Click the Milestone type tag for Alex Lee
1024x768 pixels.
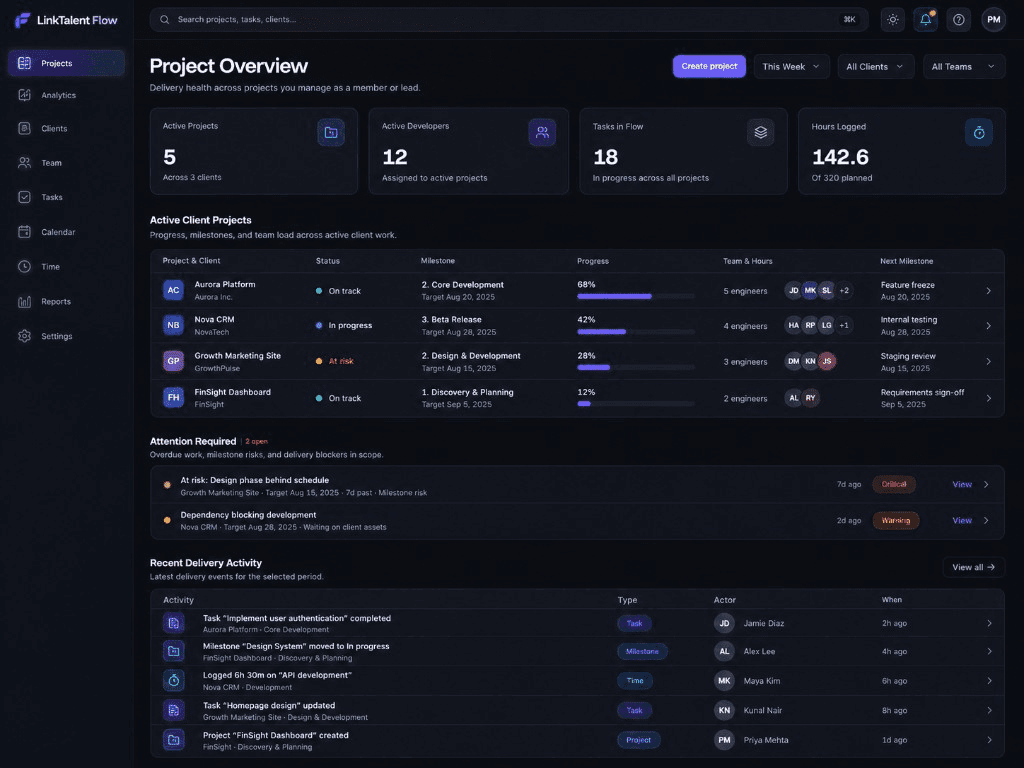(642, 651)
